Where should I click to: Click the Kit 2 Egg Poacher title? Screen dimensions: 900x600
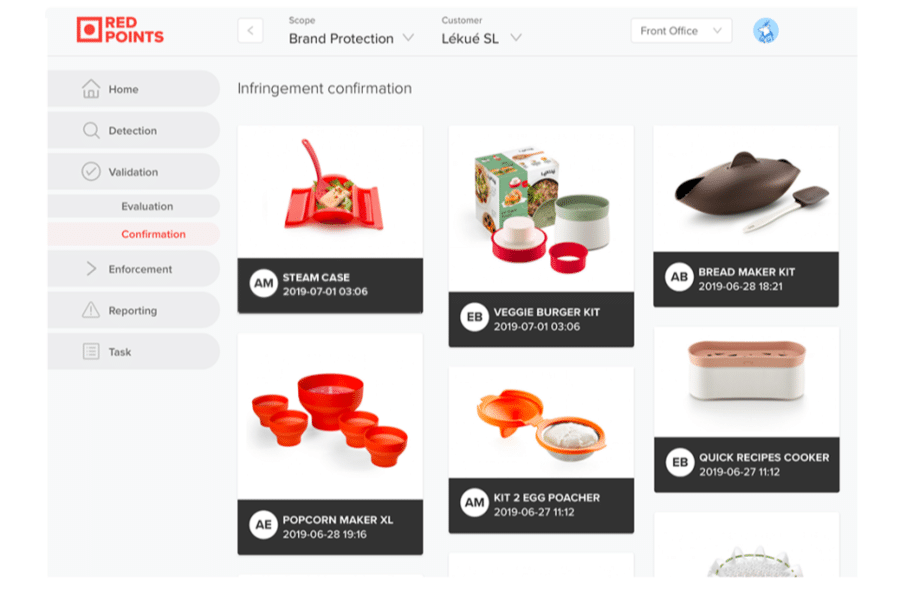pyautogui.click(x=546, y=498)
